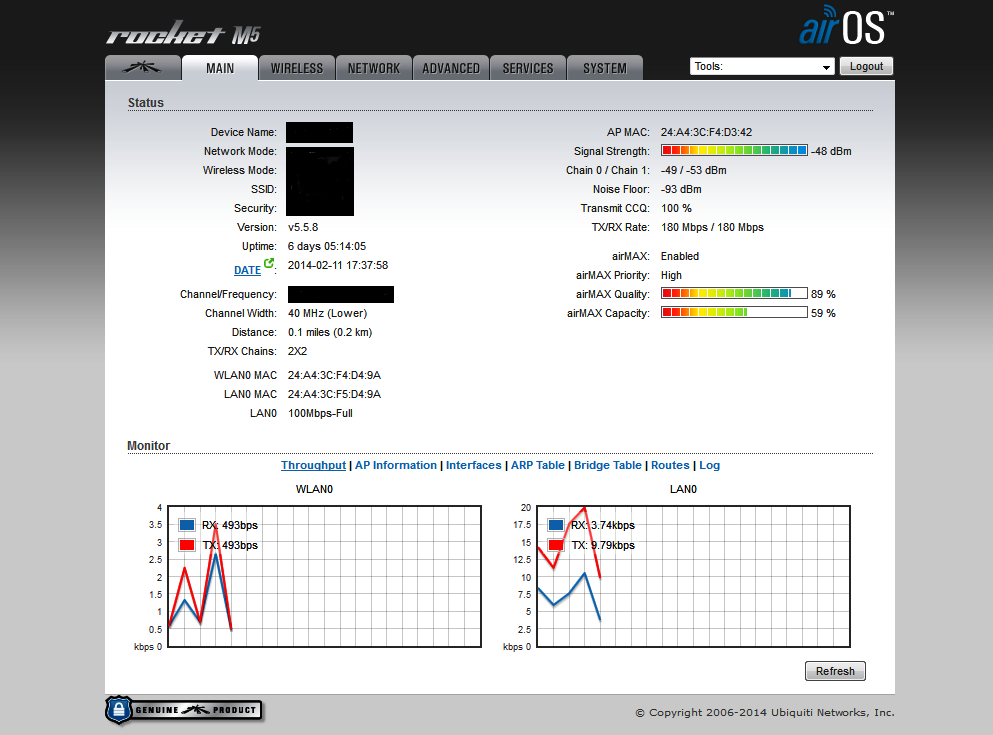Click the uptime value 6 days 05:14:05
The height and width of the screenshot is (735, 993).
pos(327,246)
